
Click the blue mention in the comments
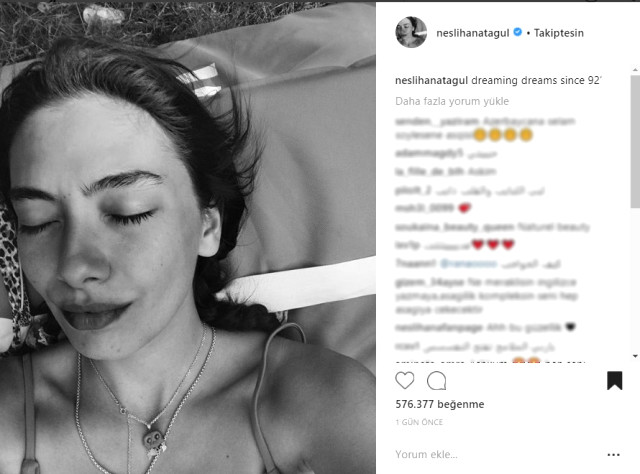[469, 264]
